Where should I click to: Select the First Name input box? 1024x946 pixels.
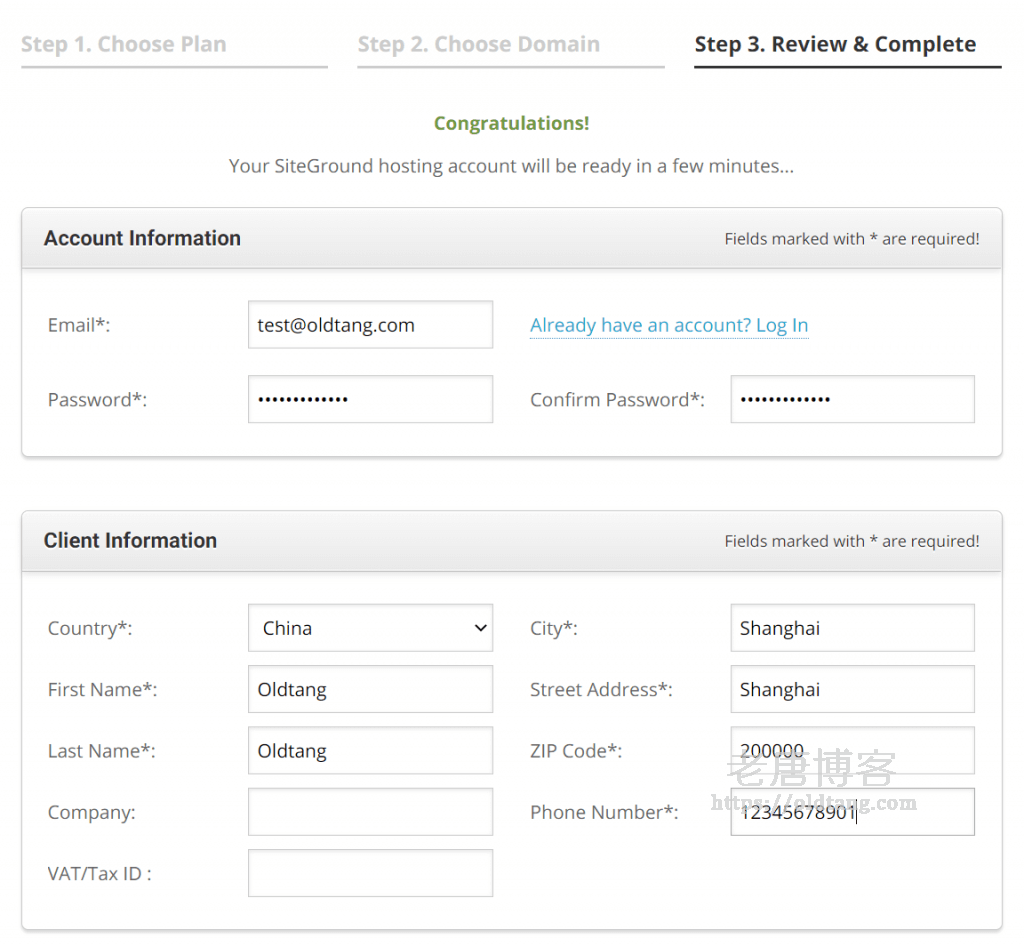tap(370, 690)
